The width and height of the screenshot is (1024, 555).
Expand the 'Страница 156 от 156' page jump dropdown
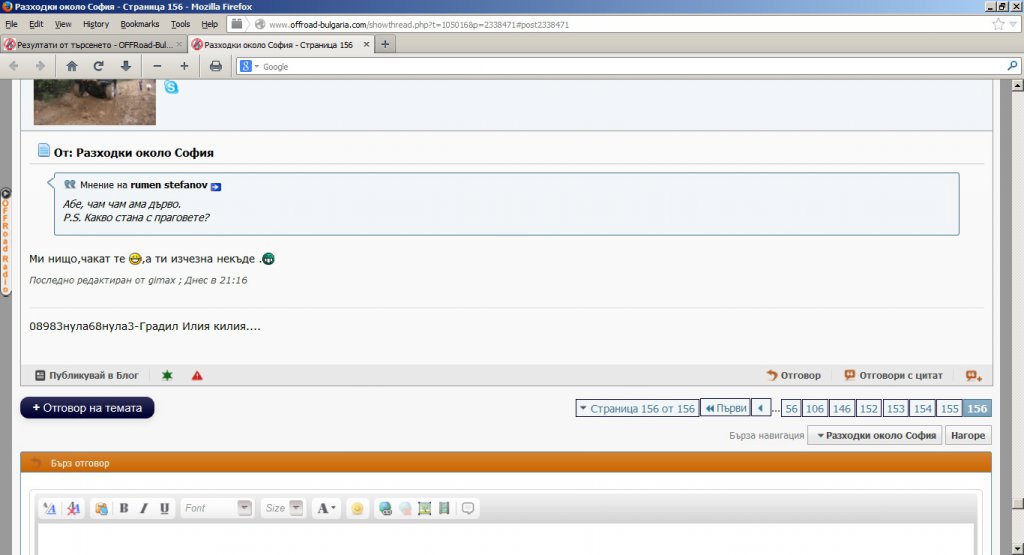[637, 408]
